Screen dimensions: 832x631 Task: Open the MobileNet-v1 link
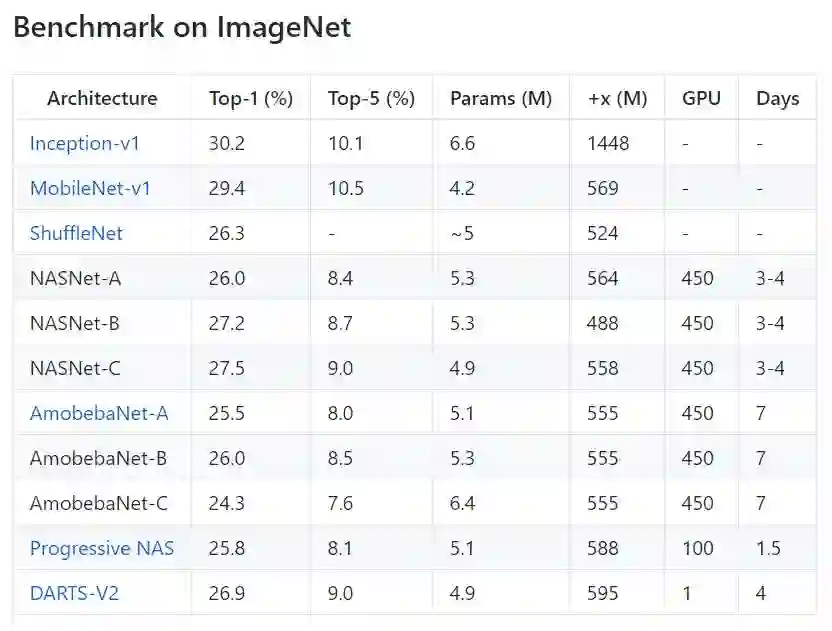pyautogui.click(x=90, y=188)
